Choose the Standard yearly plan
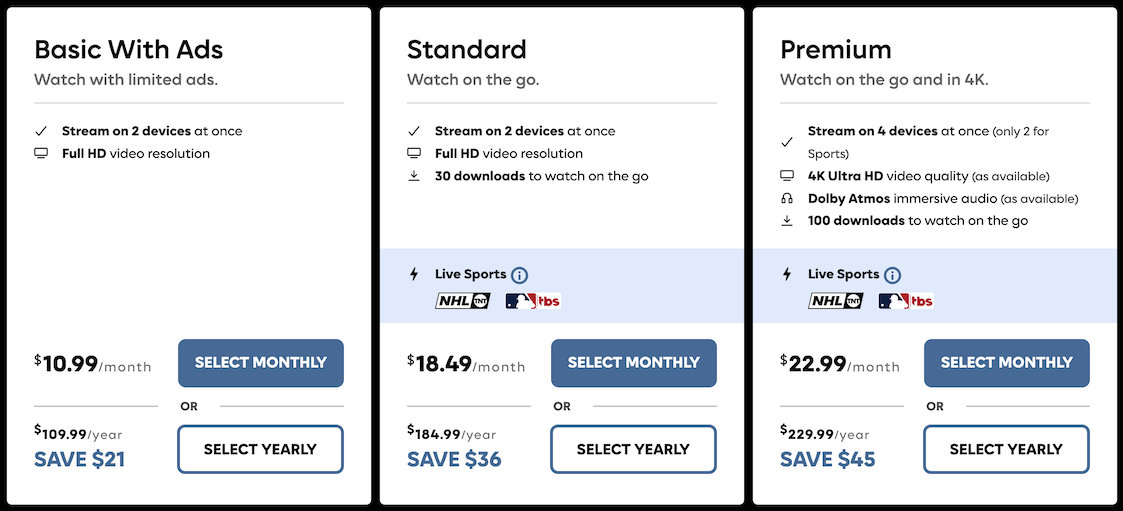 tap(633, 449)
